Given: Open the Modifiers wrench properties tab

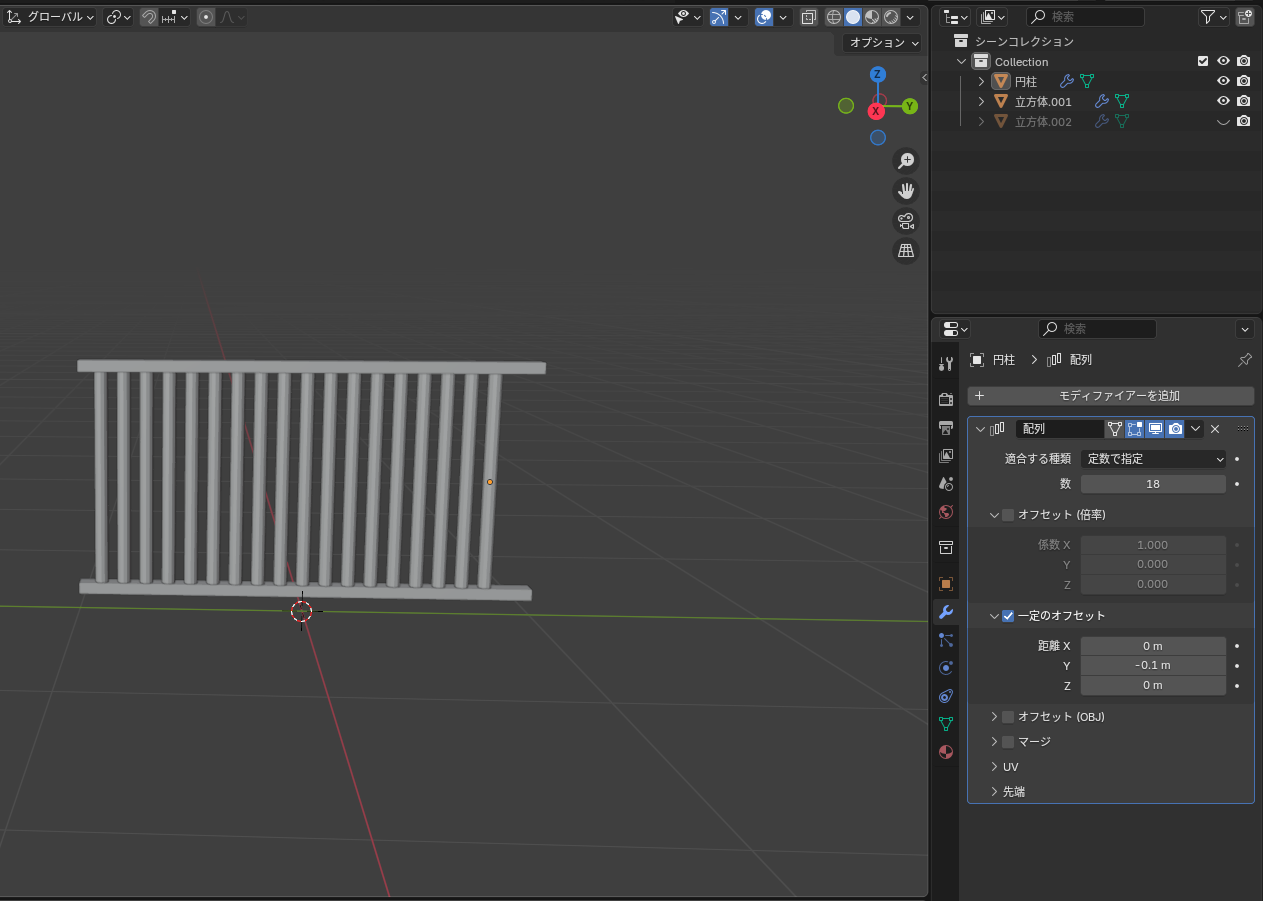Looking at the screenshot, I should click(946, 612).
